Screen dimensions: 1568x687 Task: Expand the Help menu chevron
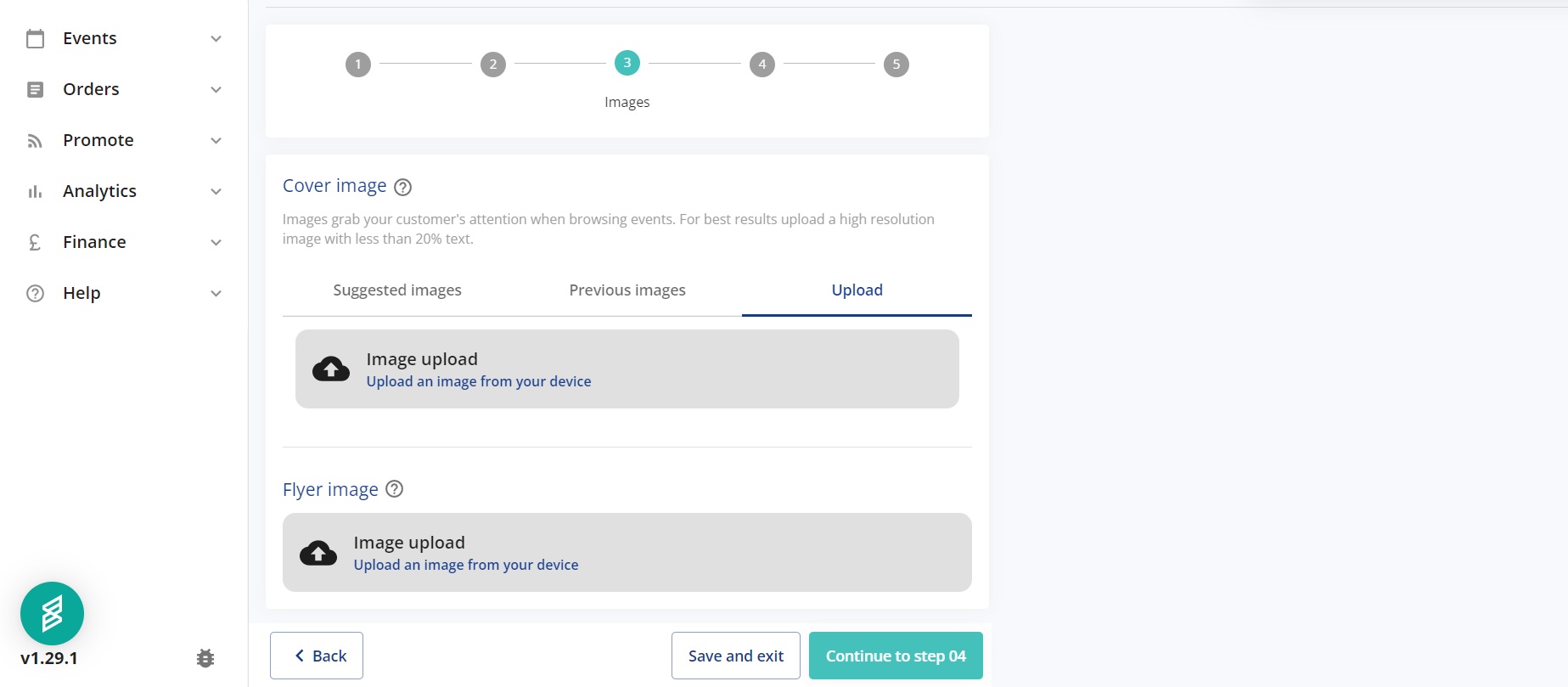point(216,294)
